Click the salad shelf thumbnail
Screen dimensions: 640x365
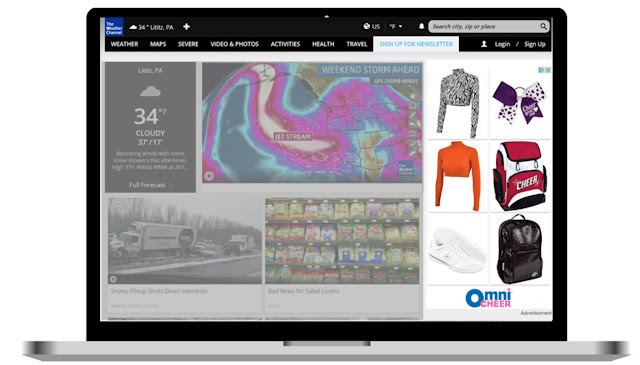click(x=342, y=241)
